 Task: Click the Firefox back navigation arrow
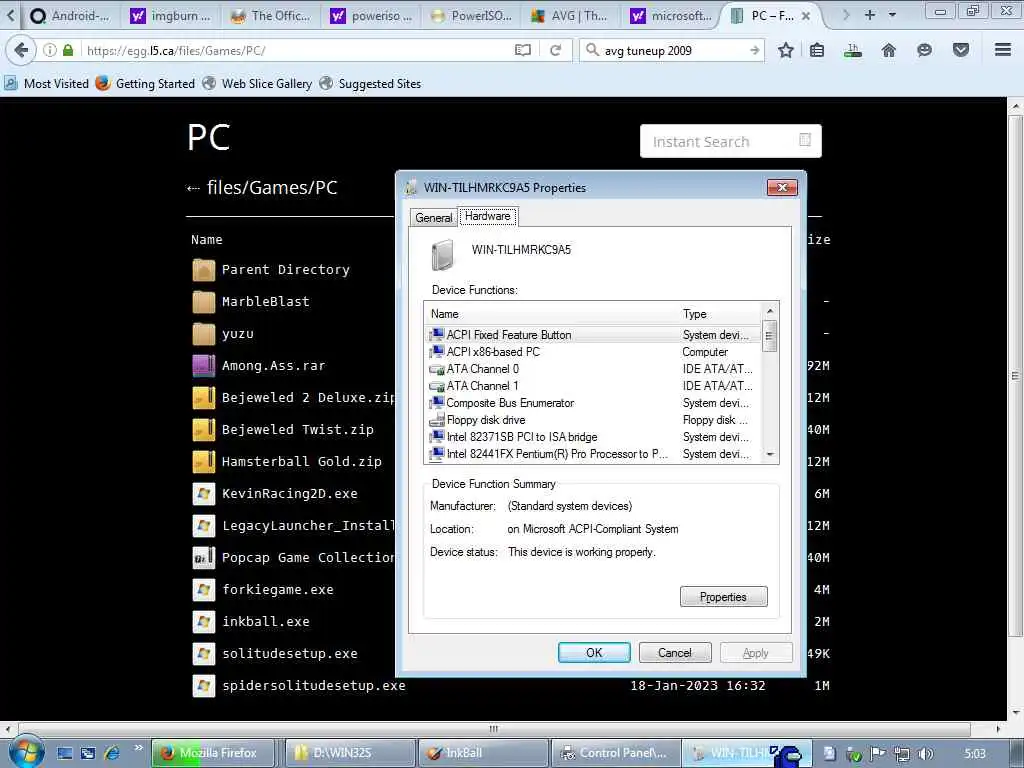[21, 50]
